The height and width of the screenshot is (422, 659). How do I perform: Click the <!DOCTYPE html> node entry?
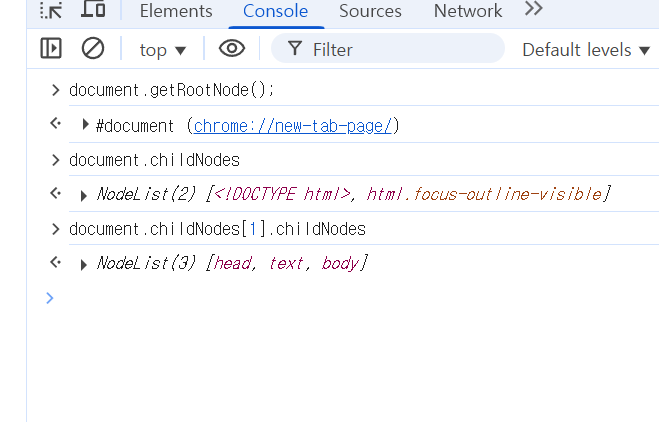(x=282, y=194)
